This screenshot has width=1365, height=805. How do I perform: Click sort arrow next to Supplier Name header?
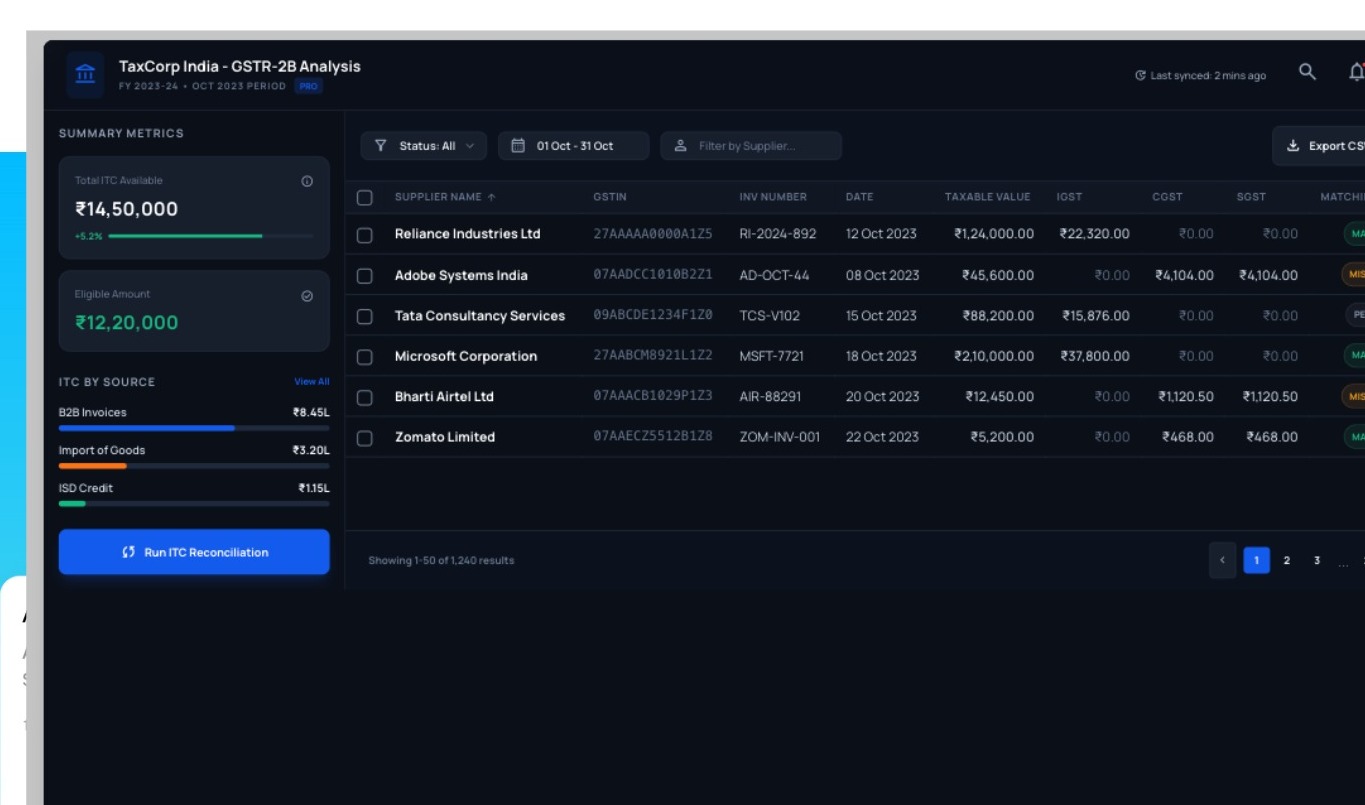coord(491,197)
